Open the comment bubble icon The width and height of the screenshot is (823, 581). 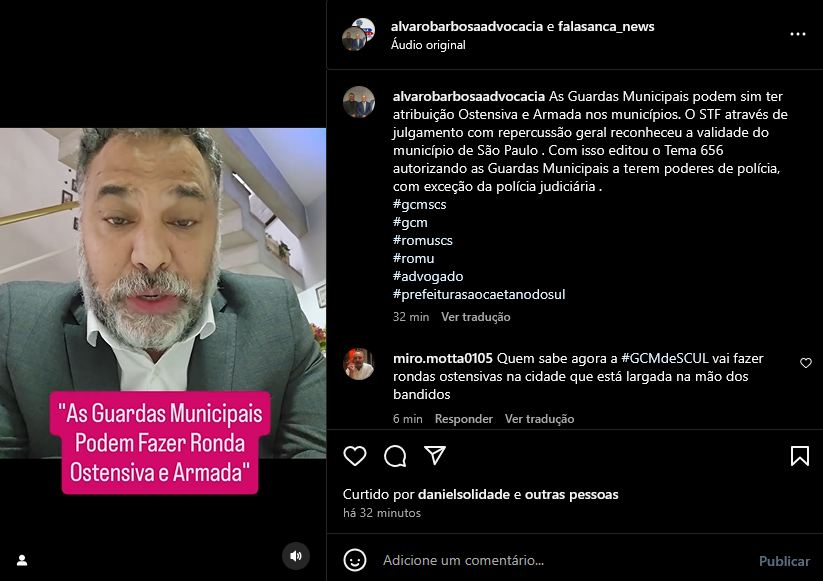(x=395, y=456)
